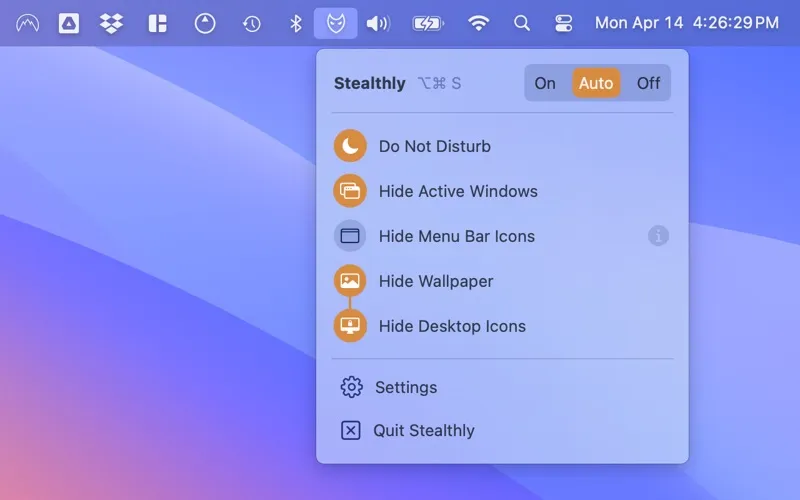
Task: Toggle the Hide Active Windows icon
Action: (x=350, y=191)
